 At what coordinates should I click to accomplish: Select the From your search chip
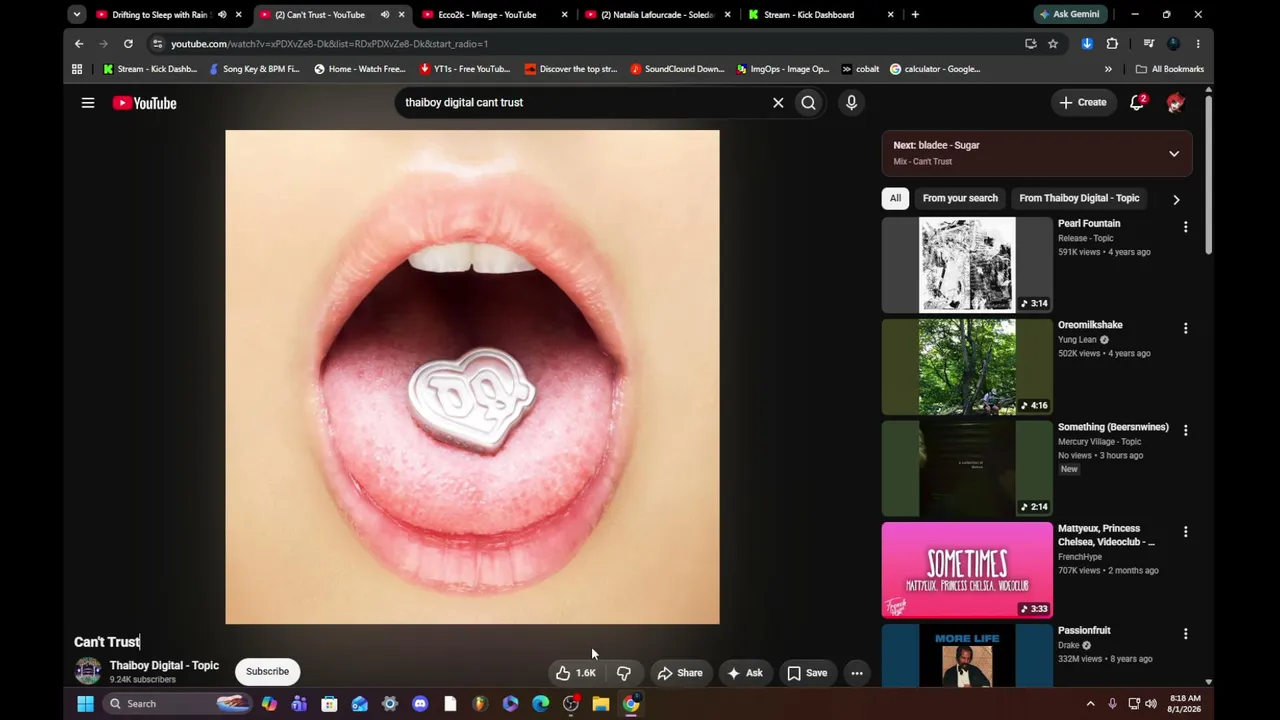(x=960, y=198)
